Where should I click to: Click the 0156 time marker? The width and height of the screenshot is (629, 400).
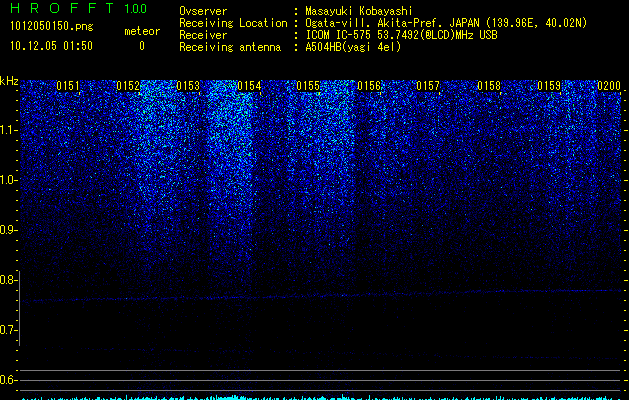[369, 86]
